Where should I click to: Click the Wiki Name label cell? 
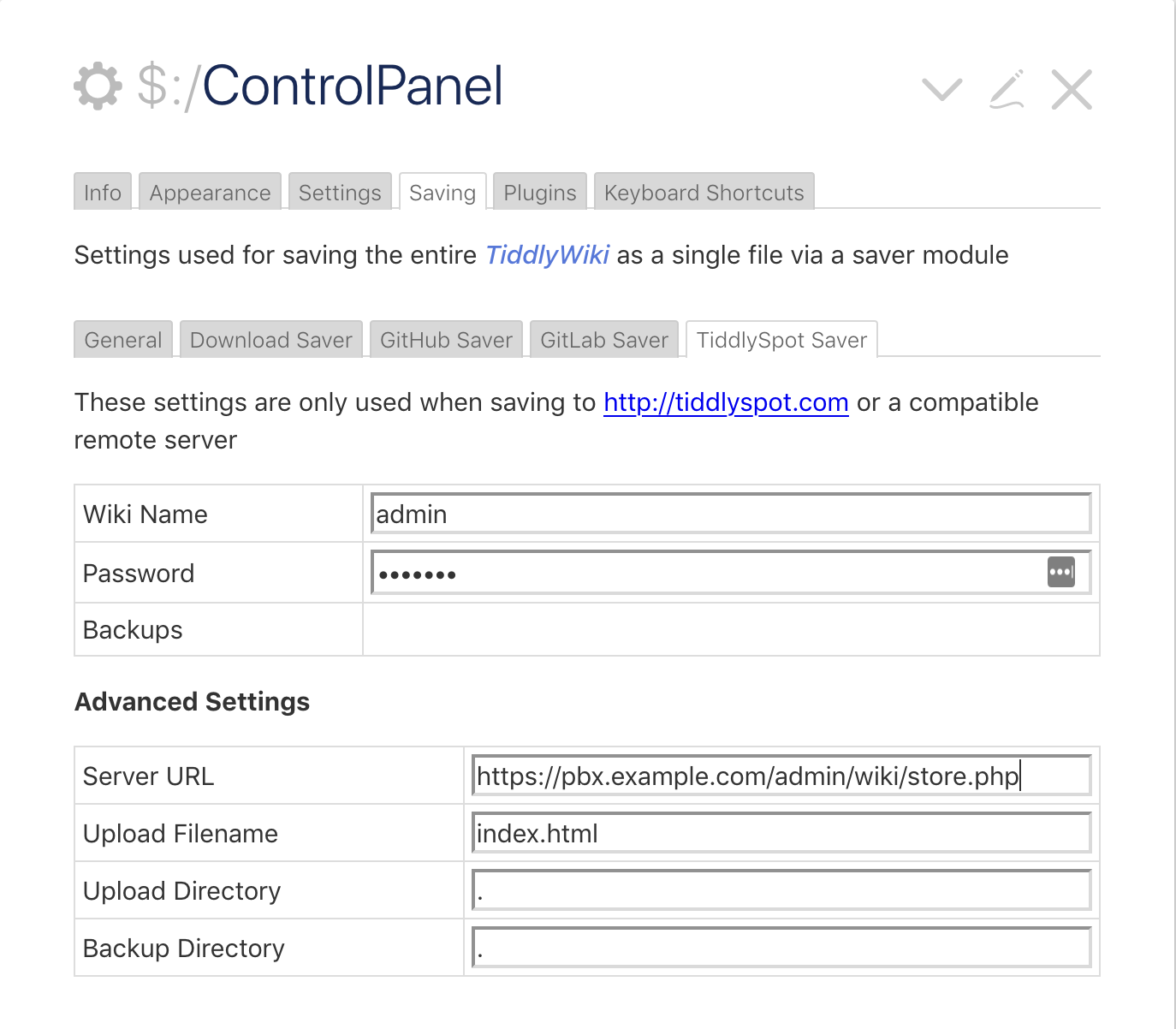click(219, 514)
